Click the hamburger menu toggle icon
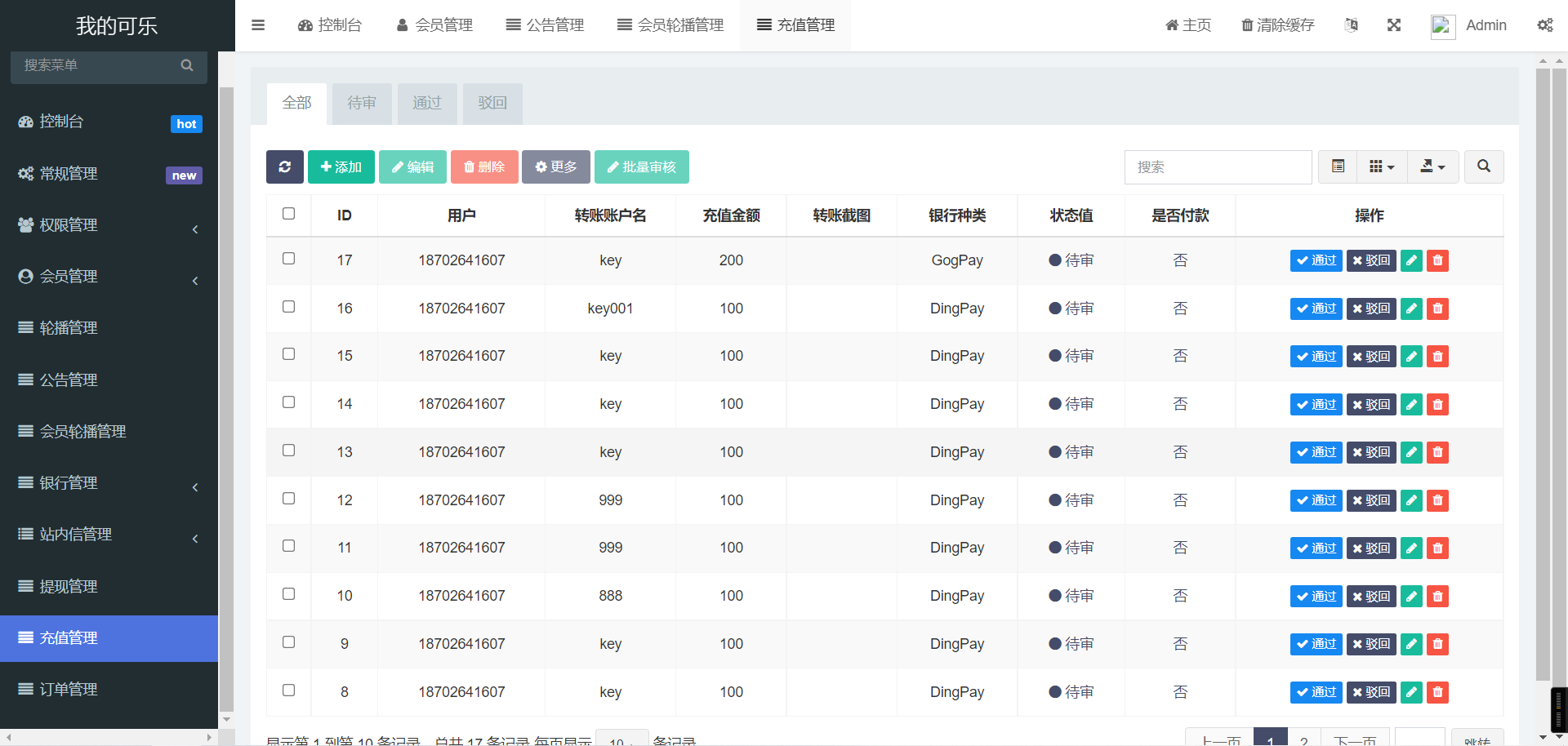The height and width of the screenshot is (746, 1568). pos(258,25)
